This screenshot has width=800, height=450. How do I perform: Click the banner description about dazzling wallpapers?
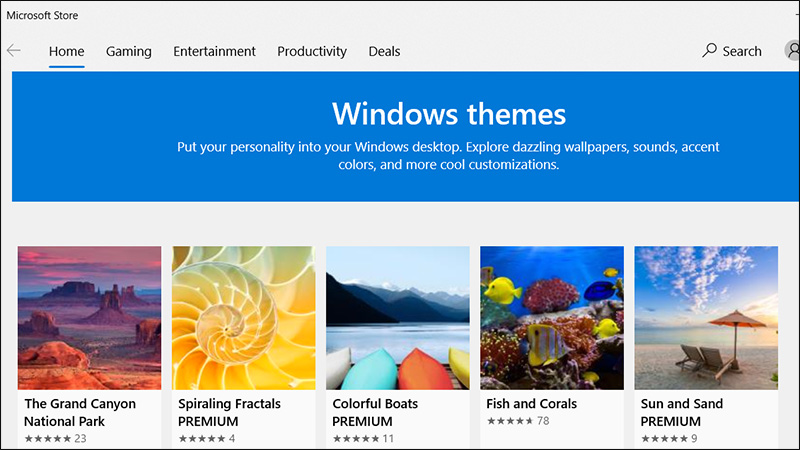click(448, 156)
